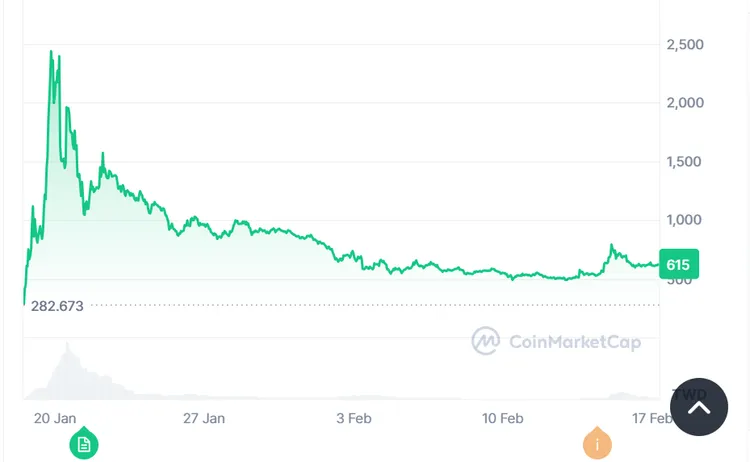Click the CoinMarketCap logo icon watermark
This screenshot has height=462, width=750.
coord(486,341)
